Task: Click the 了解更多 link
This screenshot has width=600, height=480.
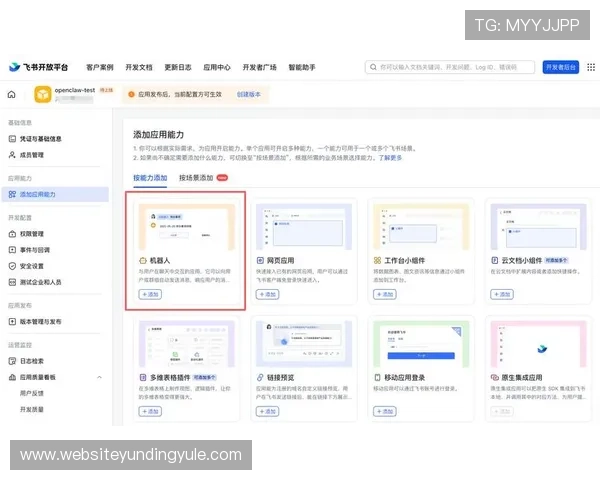Action: pos(390,158)
